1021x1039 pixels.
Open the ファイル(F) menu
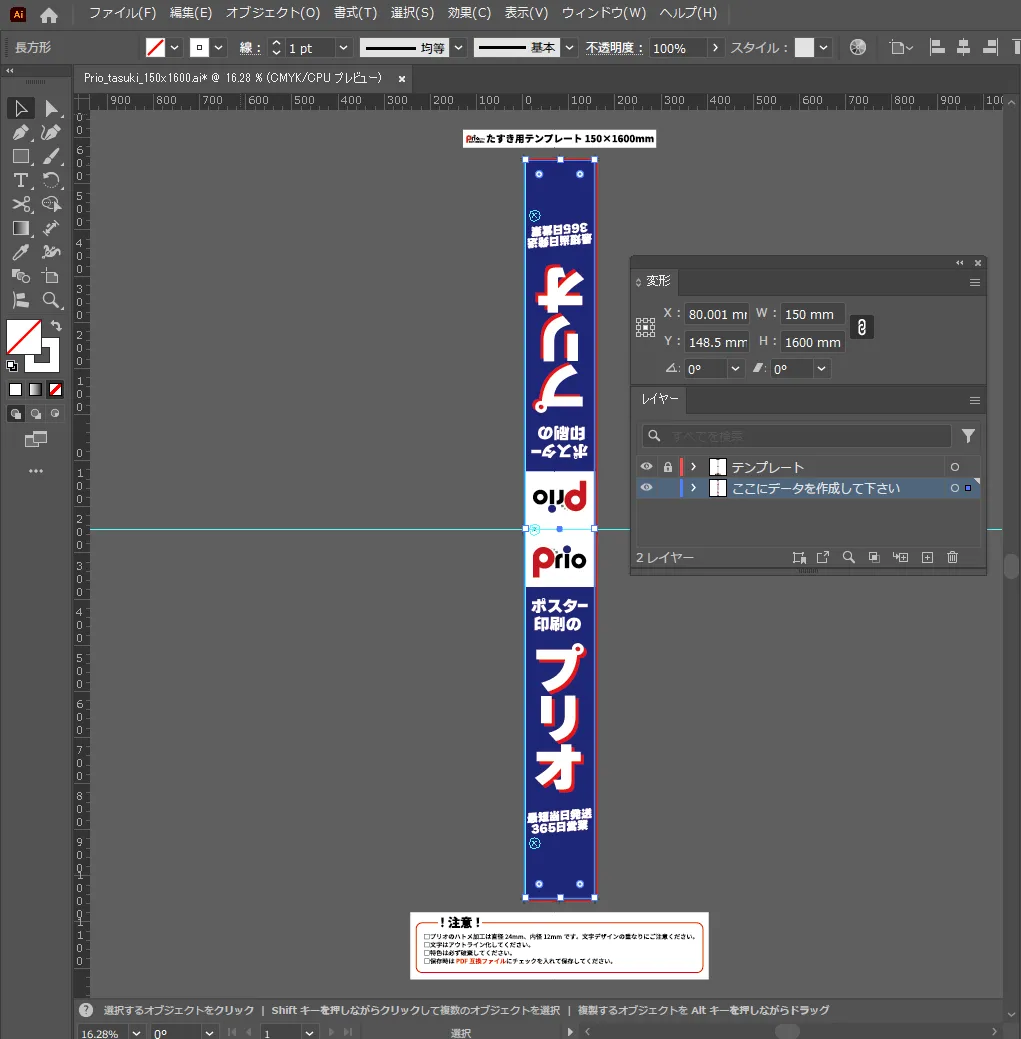pyautogui.click(x=123, y=13)
